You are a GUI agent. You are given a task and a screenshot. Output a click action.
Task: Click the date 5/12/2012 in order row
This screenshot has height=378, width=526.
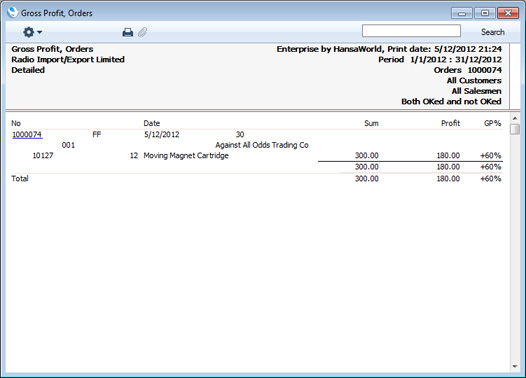click(162, 134)
